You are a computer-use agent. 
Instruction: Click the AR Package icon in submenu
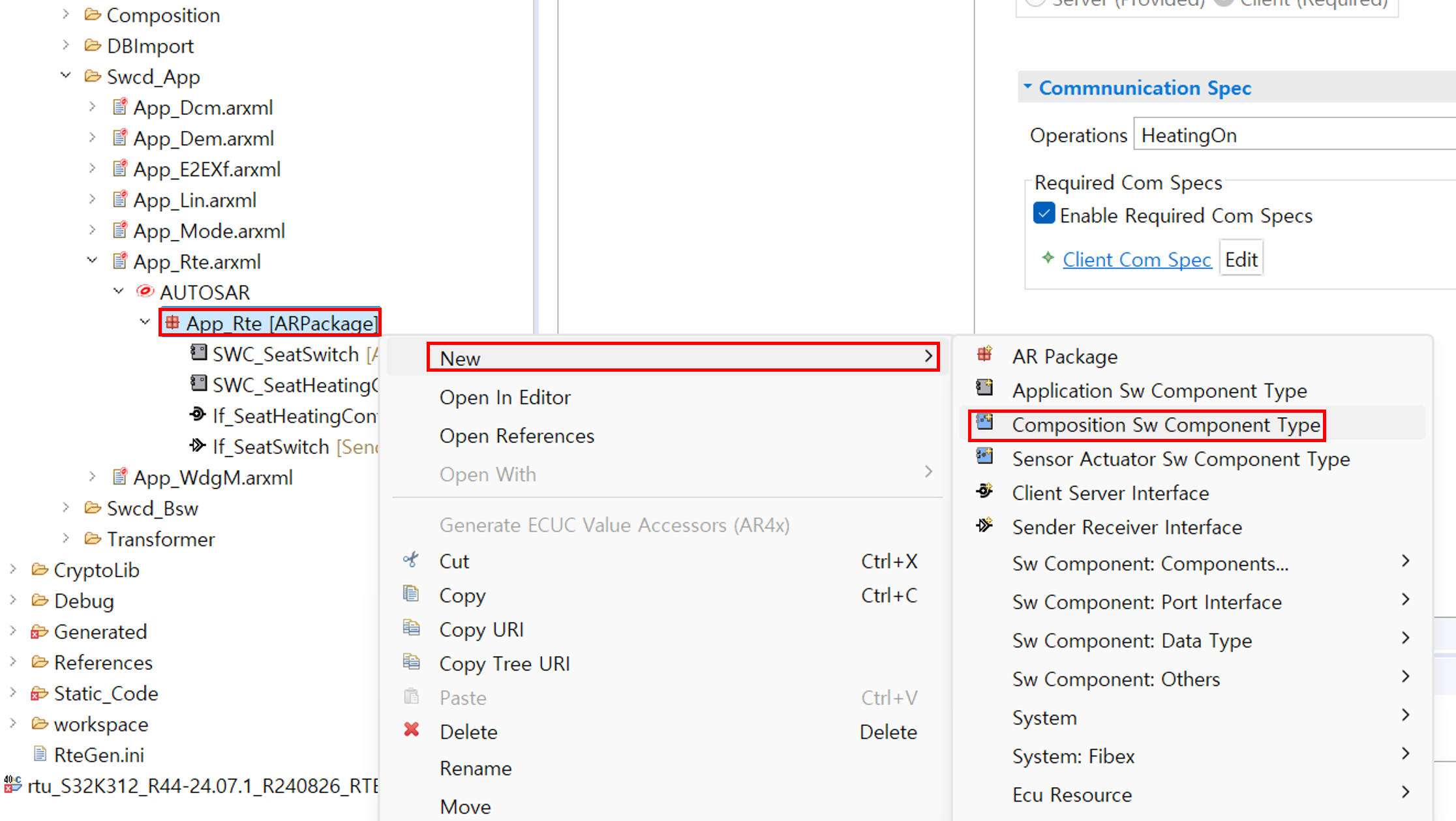(984, 355)
